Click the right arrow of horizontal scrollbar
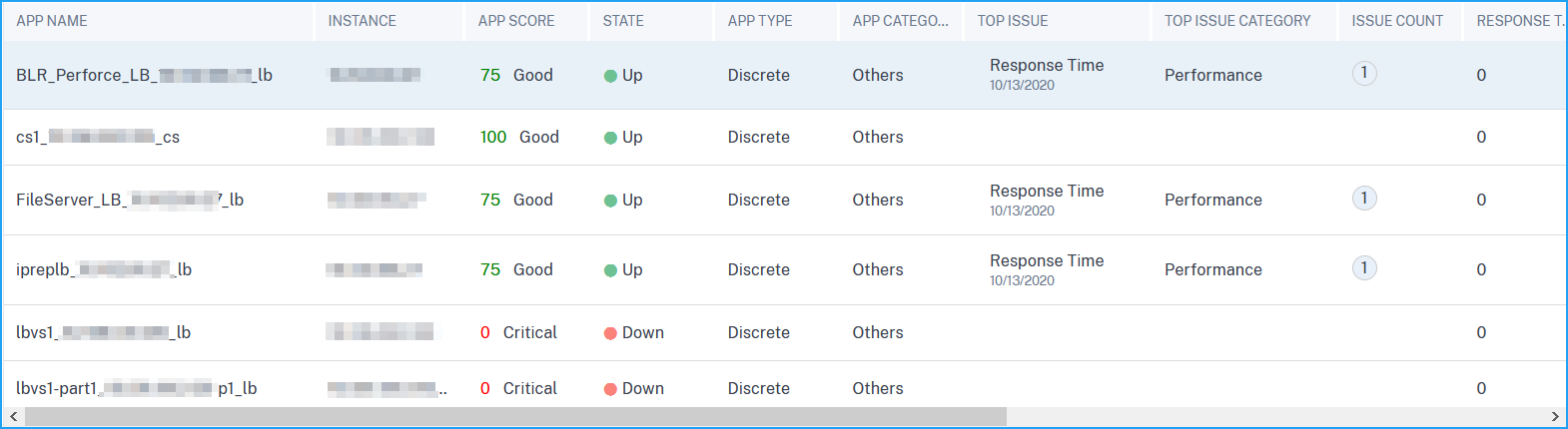Screen dimensions: 1568x429 [1554, 416]
